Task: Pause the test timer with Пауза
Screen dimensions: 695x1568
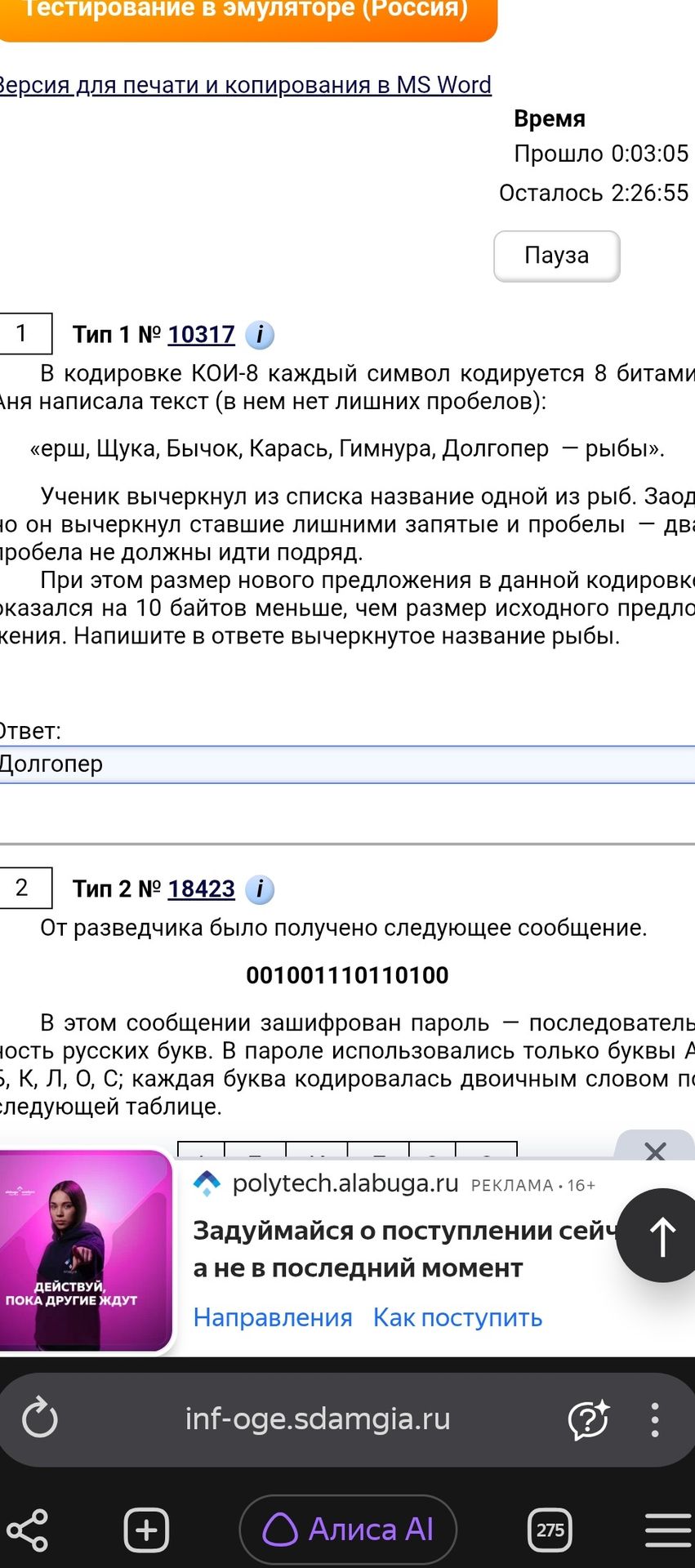Action: [x=557, y=256]
